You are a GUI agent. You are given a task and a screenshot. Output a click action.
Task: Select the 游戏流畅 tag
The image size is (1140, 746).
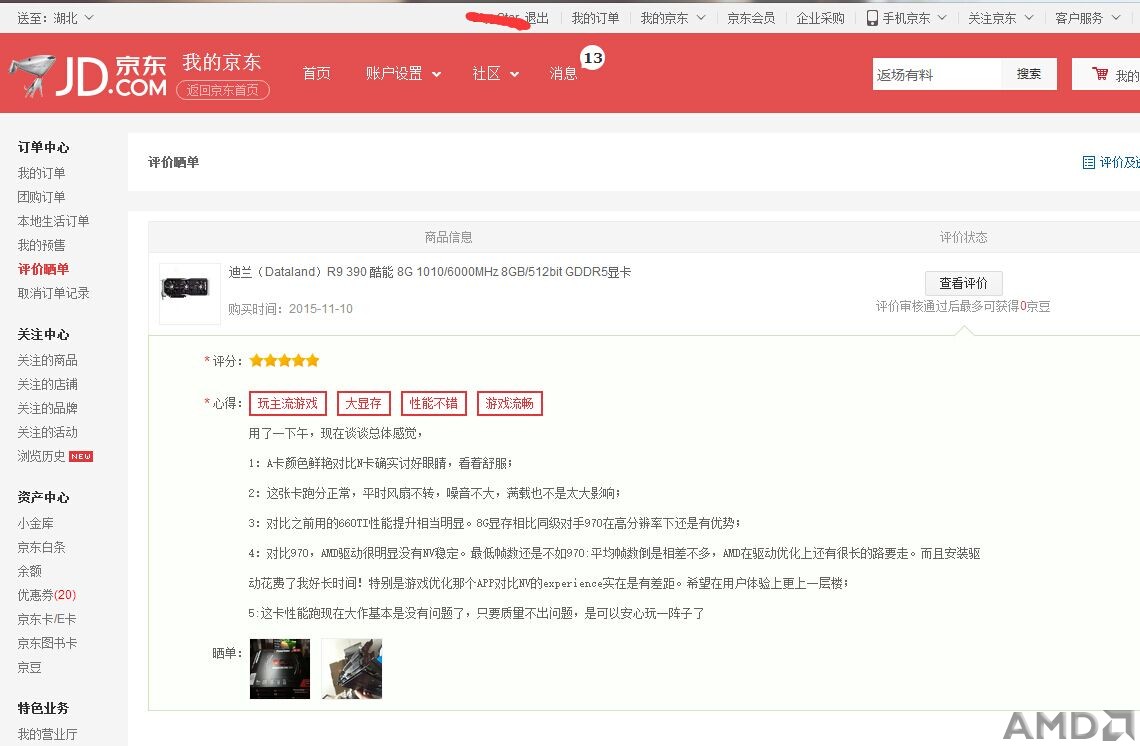click(510, 404)
